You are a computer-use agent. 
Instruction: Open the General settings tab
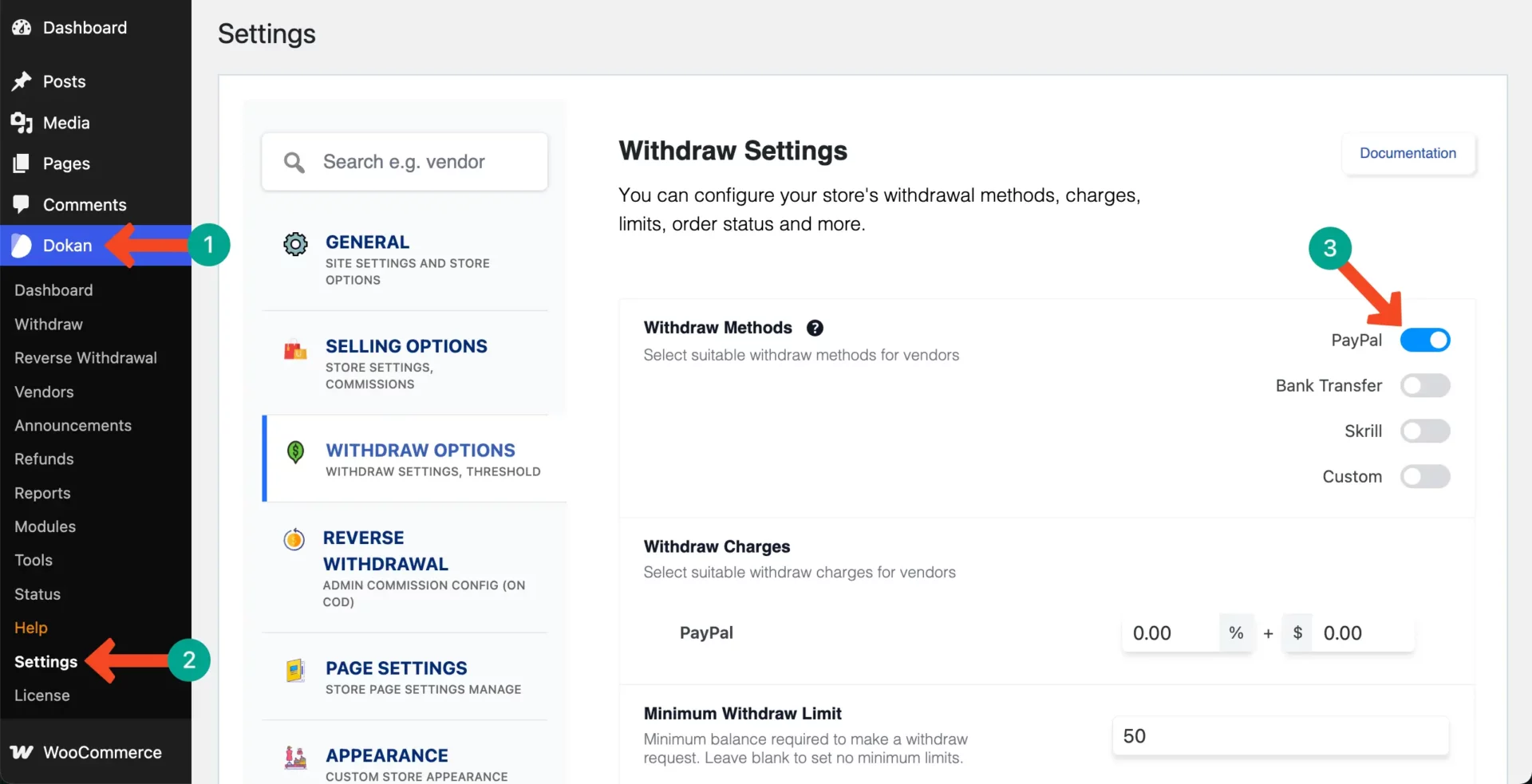pos(405,259)
